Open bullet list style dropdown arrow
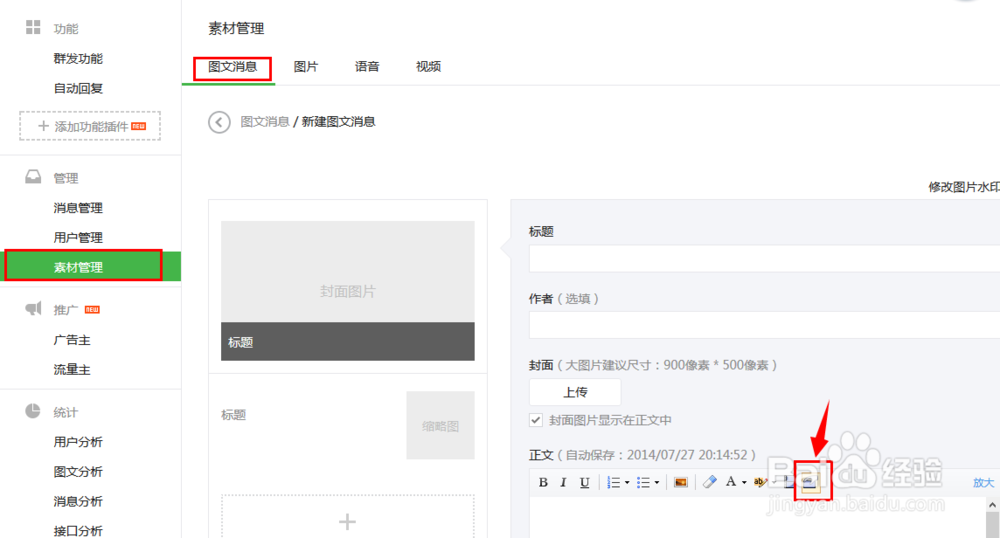This screenshot has width=1000, height=538. coord(656,483)
